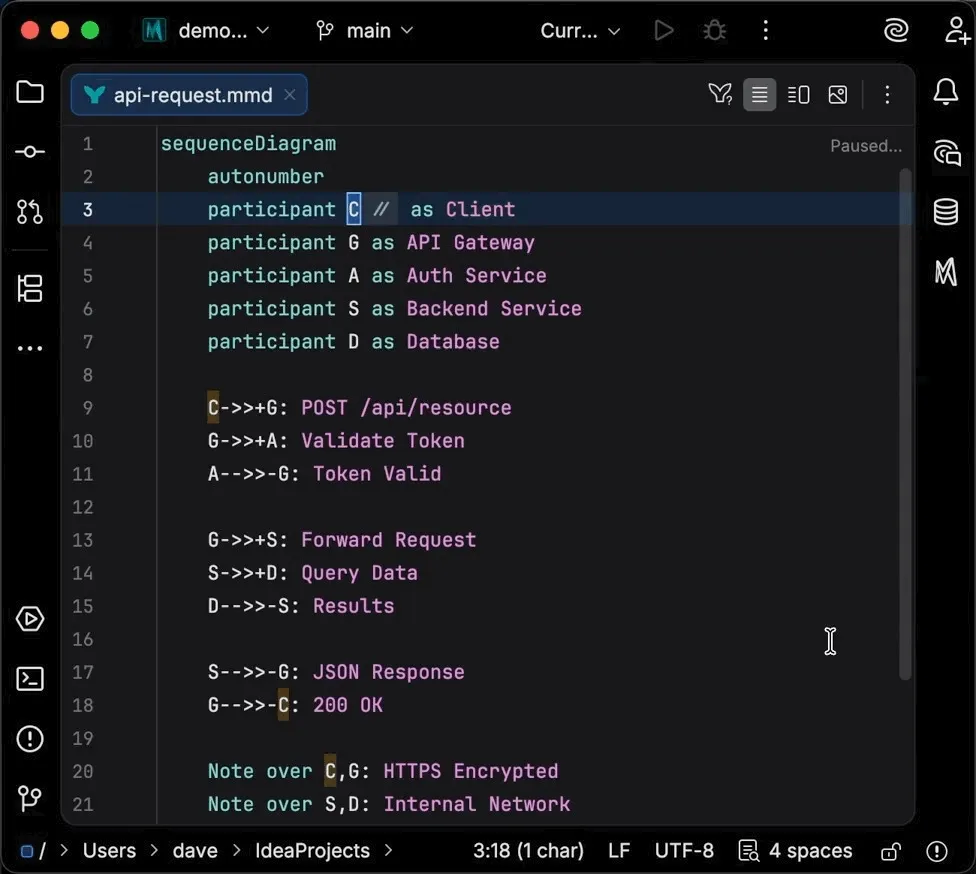Open the Database tool window
The height and width of the screenshot is (874, 976).
(945, 212)
